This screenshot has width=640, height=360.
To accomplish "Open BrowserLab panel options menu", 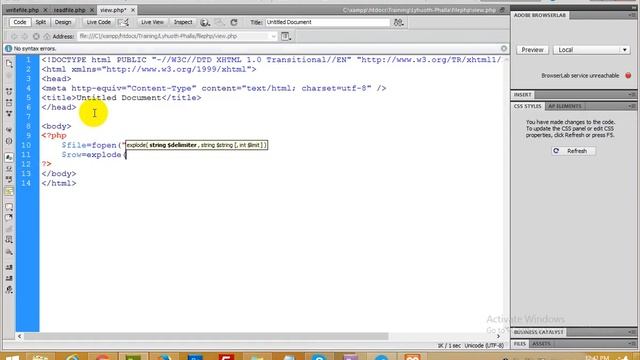I will pos(632,15).
